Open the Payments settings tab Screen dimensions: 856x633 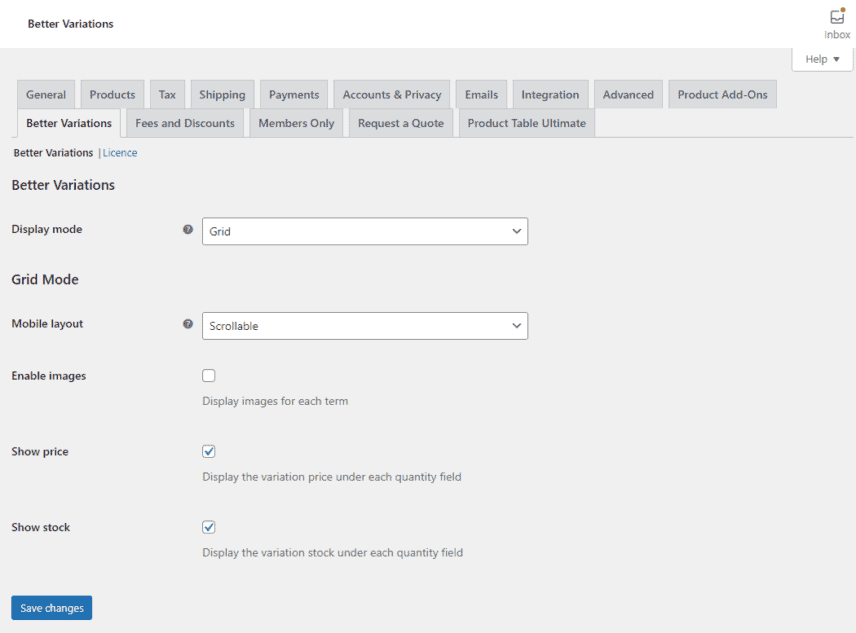coord(293,93)
